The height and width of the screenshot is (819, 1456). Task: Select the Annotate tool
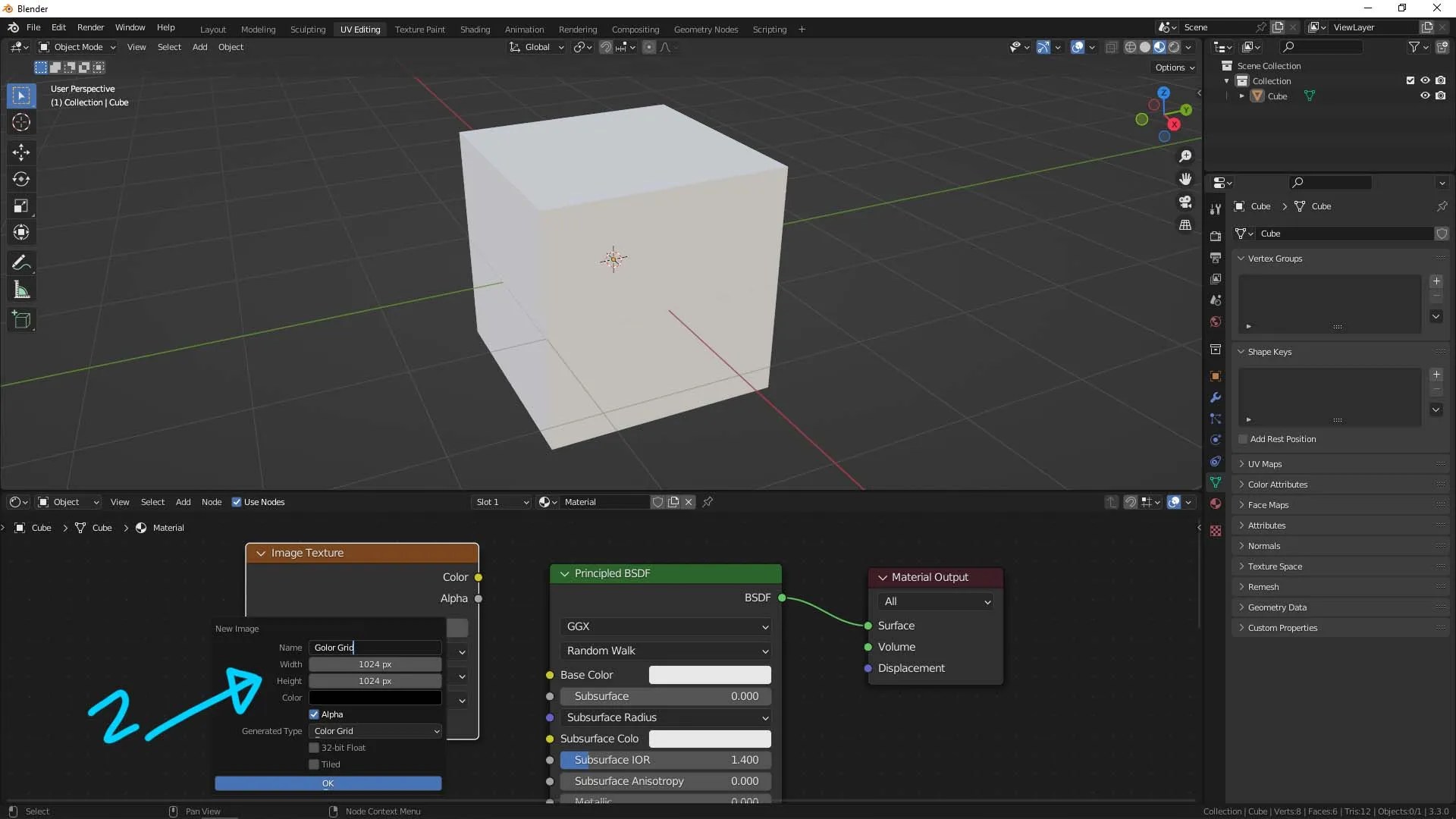pos(21,262)
